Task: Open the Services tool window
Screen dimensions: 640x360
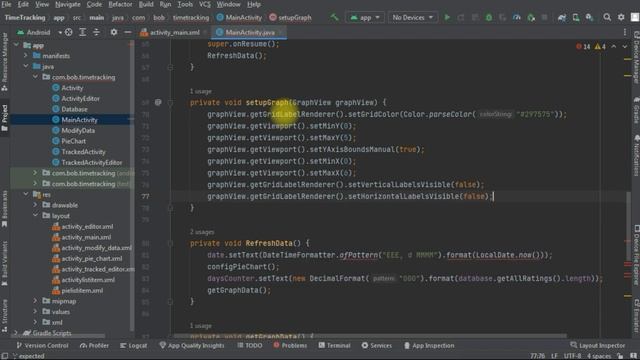Action: [376, 345]
